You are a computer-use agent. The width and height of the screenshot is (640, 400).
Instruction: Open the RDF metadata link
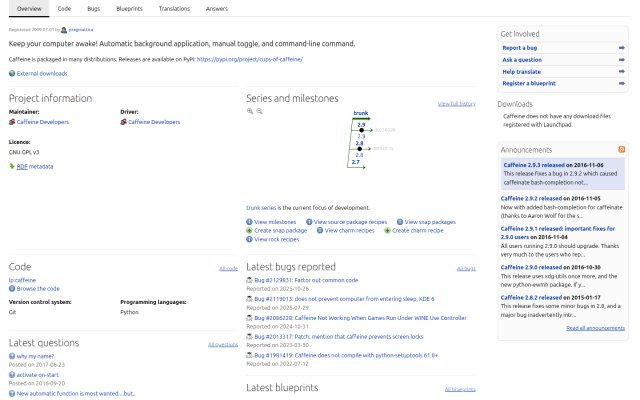tap(35, 167)
